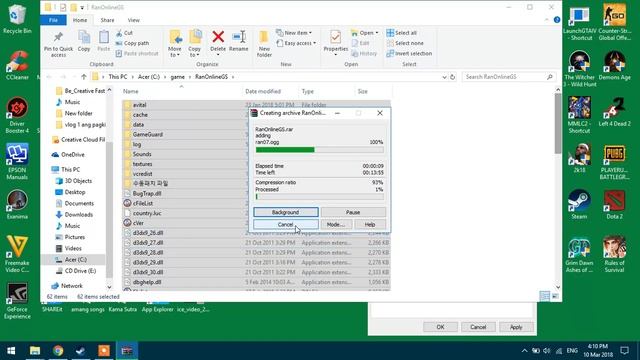Click OK in the background dialog
640x360 pixels.
[440, 327]
